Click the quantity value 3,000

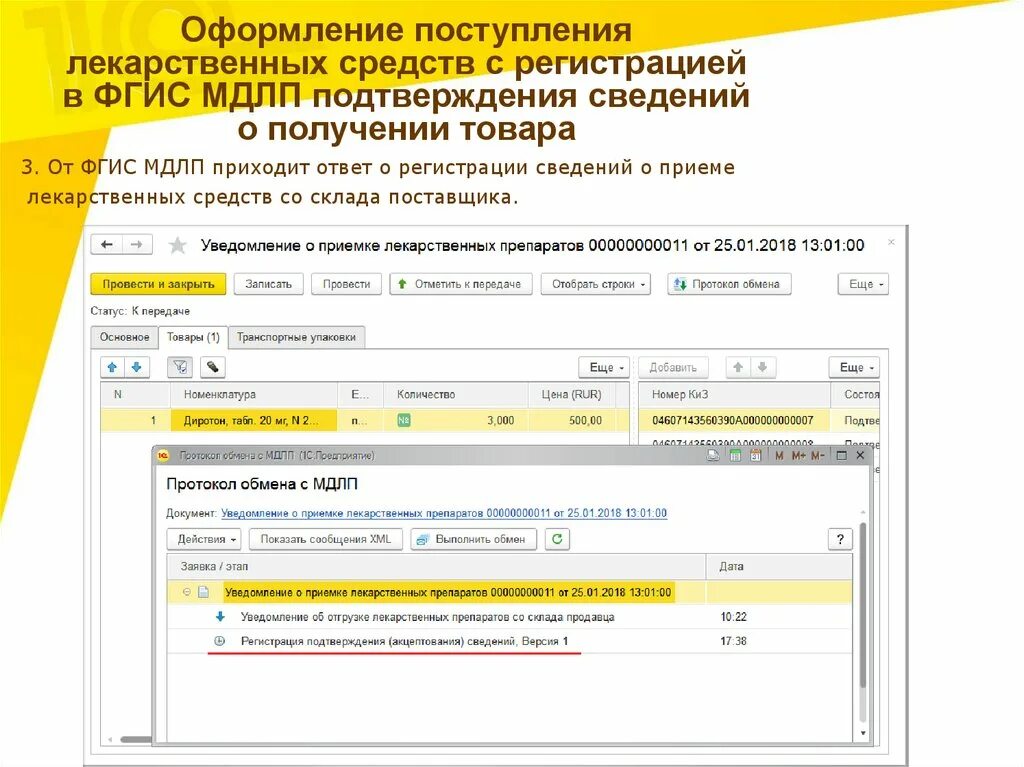coord(500,421)
